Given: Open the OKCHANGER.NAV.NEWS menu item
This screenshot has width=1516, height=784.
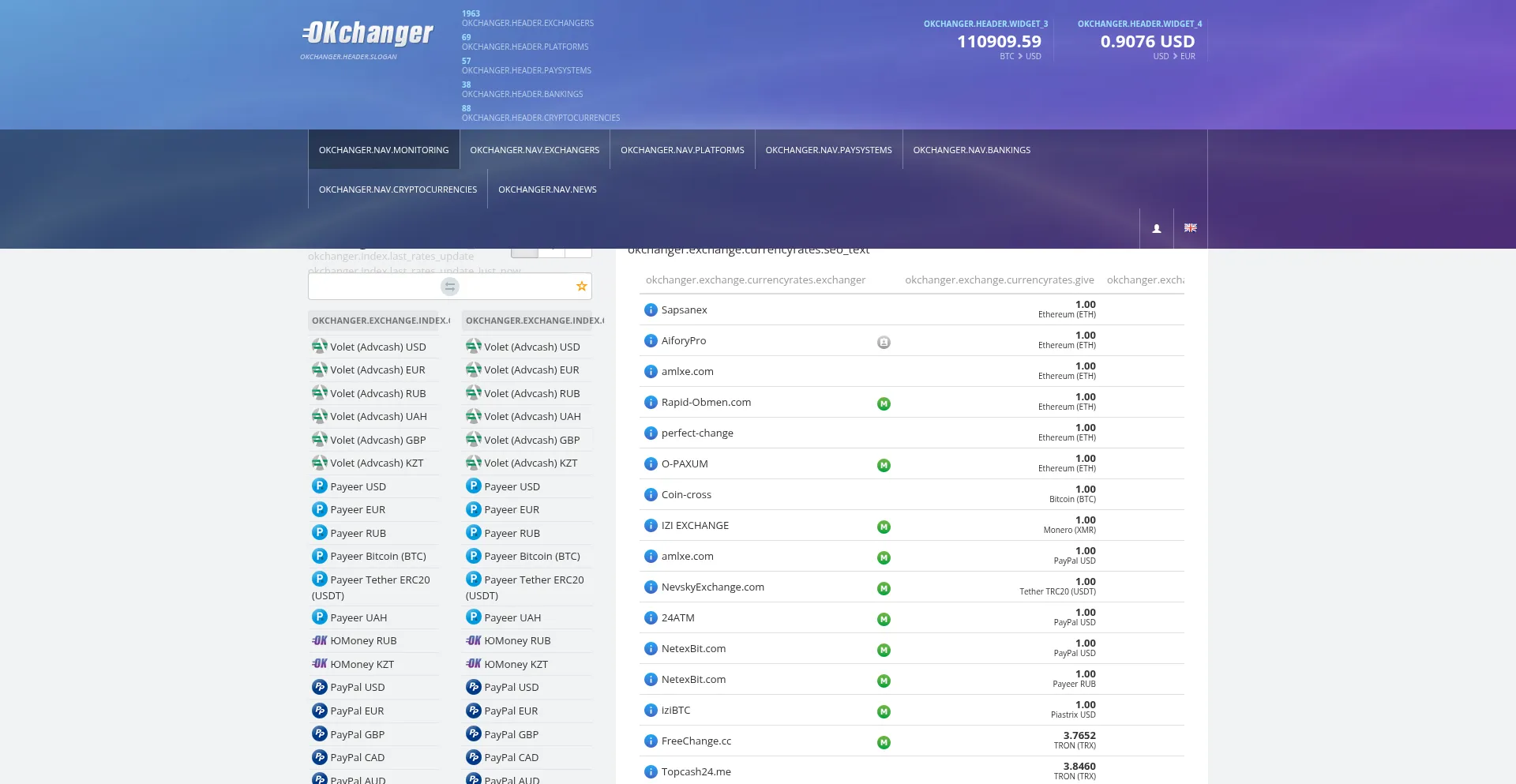Looking at the screenshot, I should point(547,189).
